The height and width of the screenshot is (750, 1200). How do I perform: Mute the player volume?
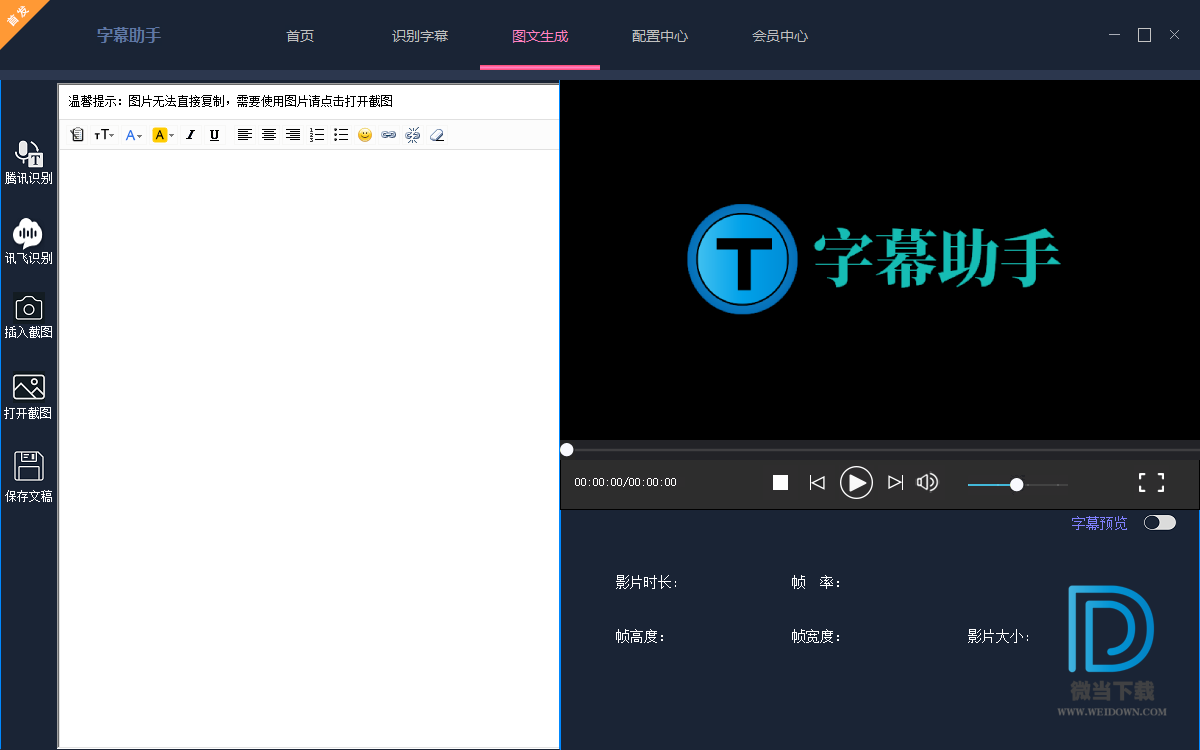pos(928,483)
